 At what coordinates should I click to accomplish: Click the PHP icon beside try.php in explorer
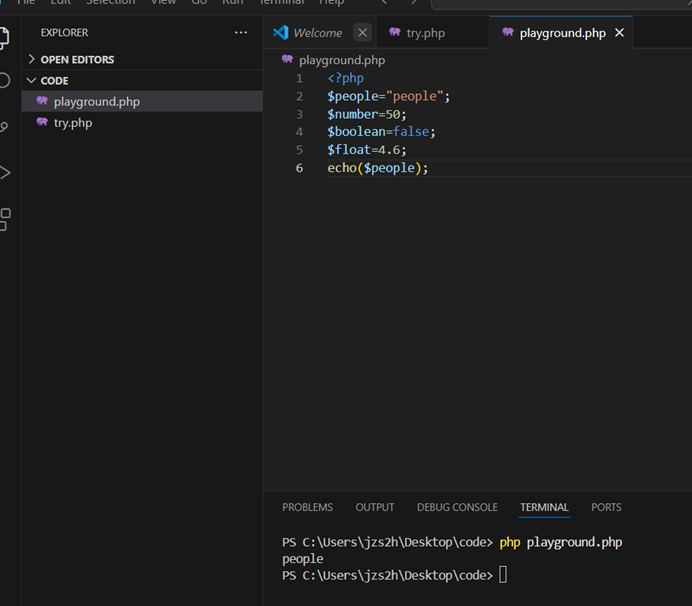click(x=42, y=122)
